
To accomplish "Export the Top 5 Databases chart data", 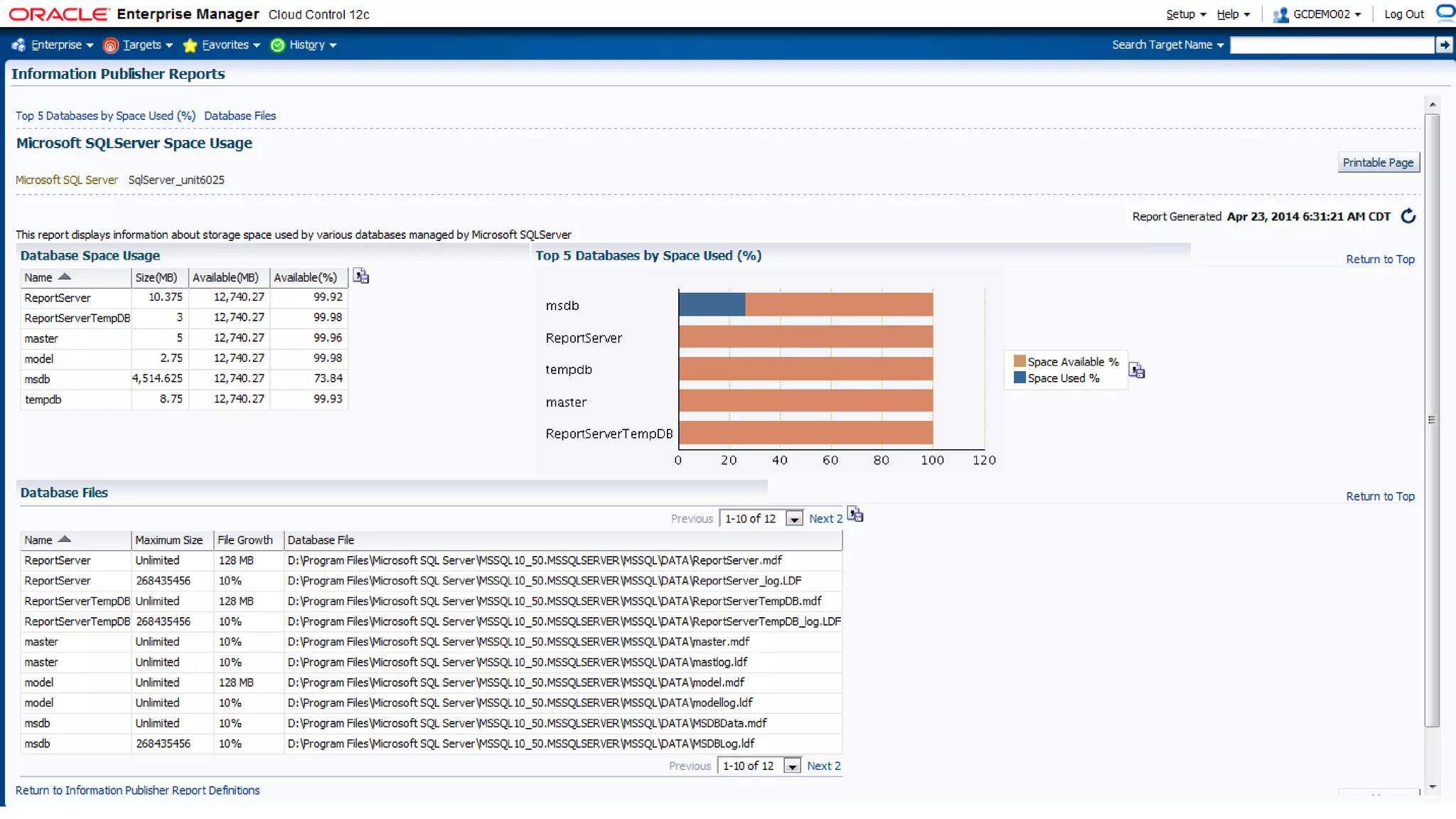I will pyautogui.click(x=1137, y=370).
